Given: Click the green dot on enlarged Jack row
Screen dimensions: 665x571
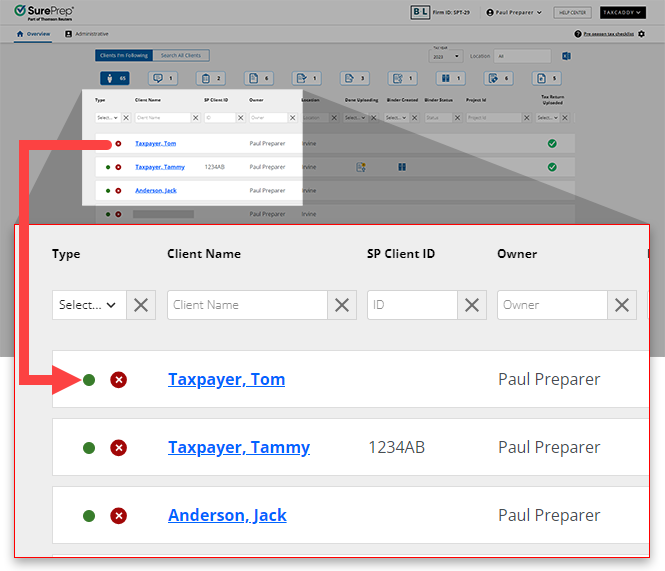Looking at the screenshot, I should pos(89,516).
